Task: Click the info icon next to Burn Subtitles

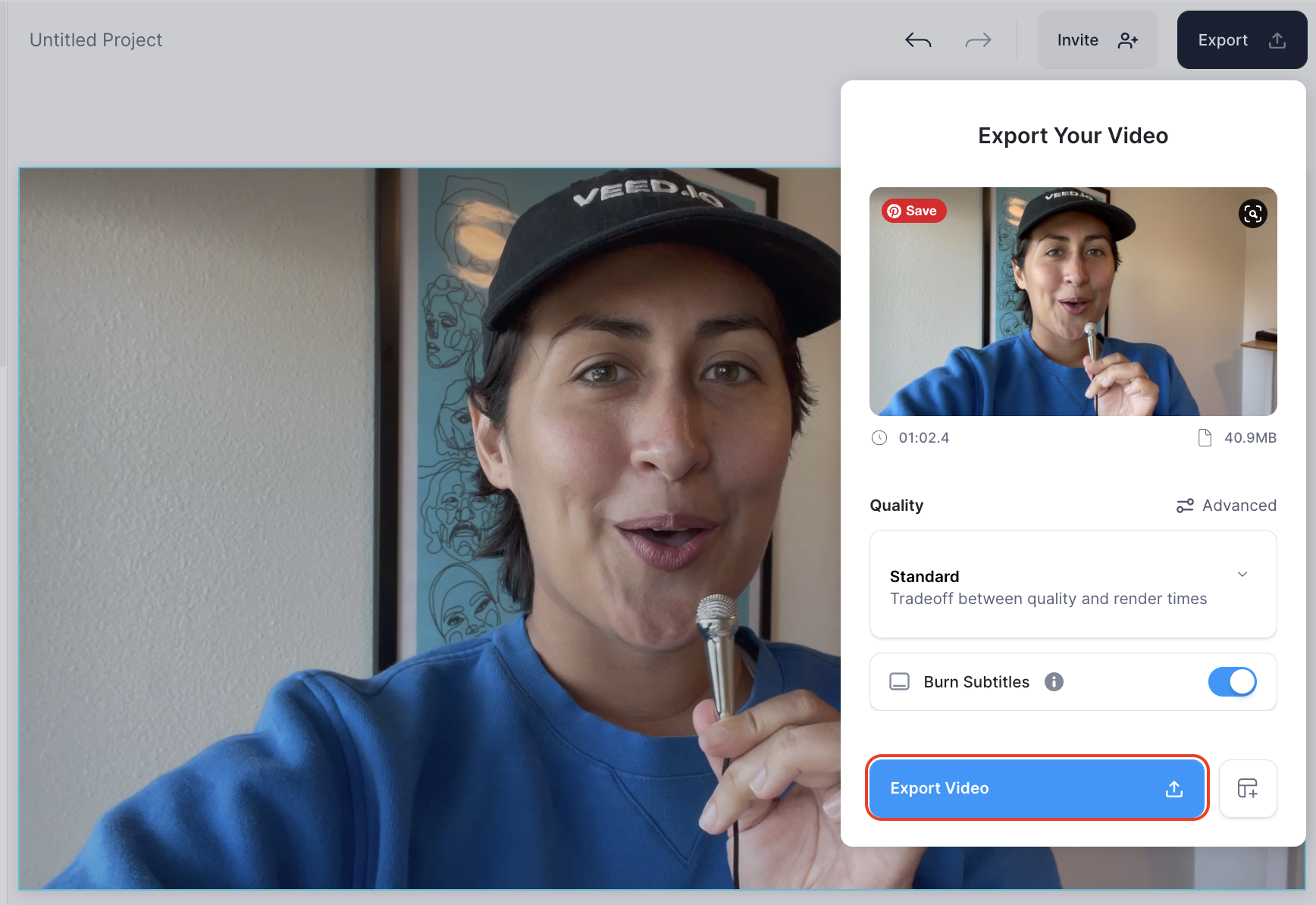Action: tap(1054, 681)
